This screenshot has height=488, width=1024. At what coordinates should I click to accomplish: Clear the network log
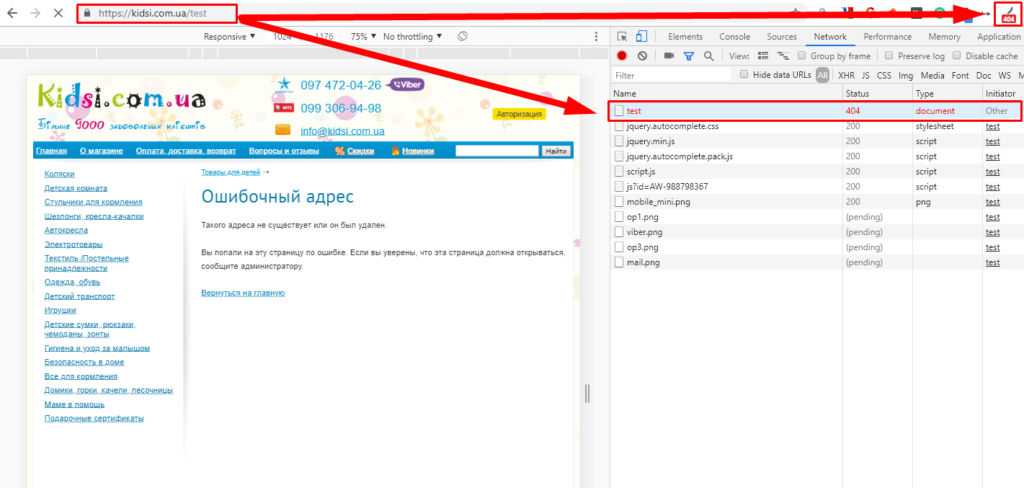click(x=642, y=56)
